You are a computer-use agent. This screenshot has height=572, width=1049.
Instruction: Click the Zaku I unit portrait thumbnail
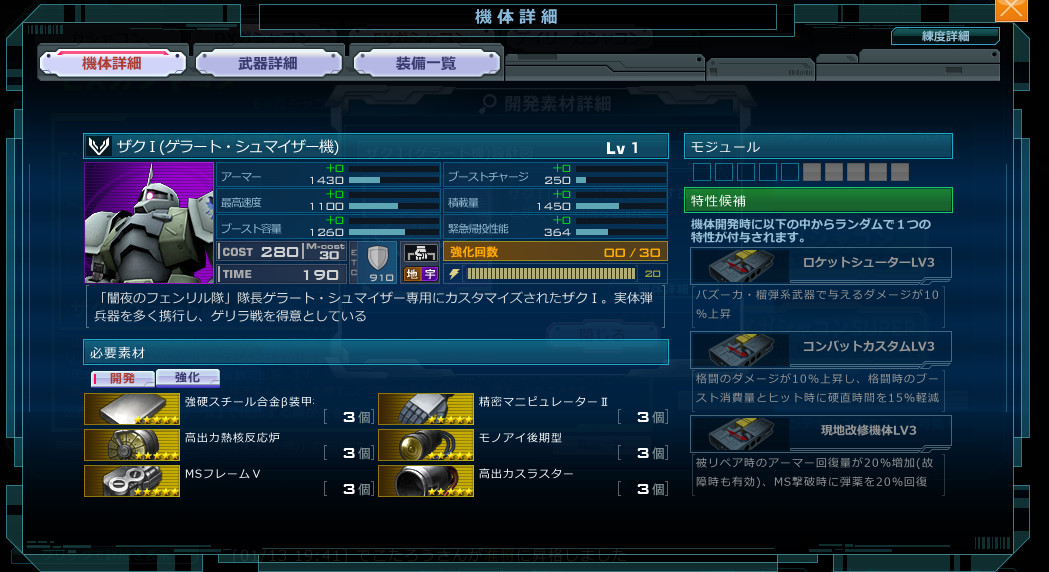click(x=149, y=223)
